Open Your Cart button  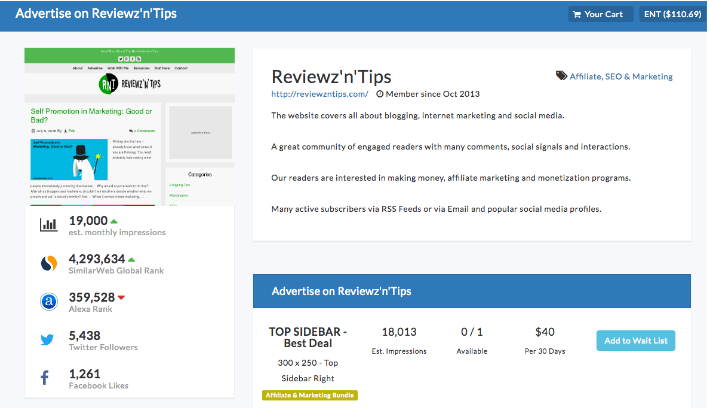[600, 14]
